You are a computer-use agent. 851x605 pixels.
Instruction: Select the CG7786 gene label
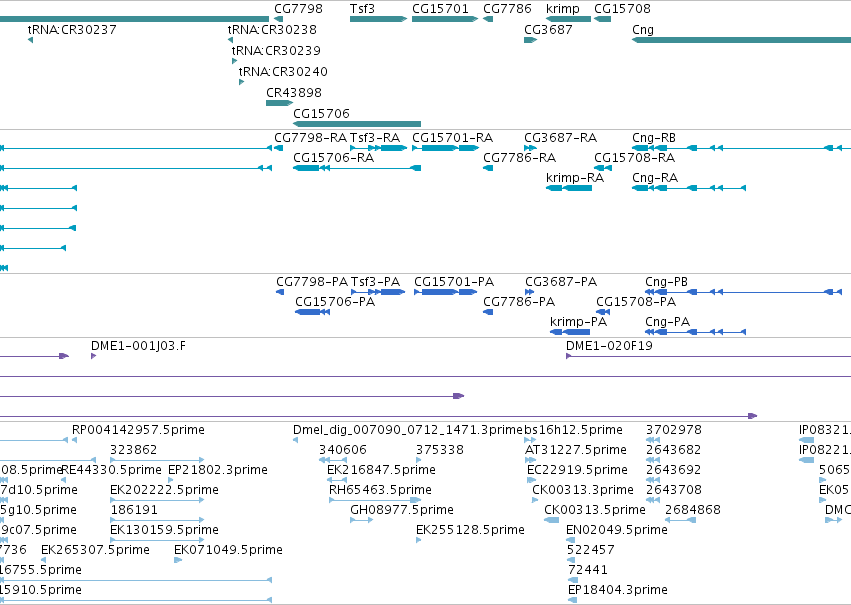tap(507, 9)
